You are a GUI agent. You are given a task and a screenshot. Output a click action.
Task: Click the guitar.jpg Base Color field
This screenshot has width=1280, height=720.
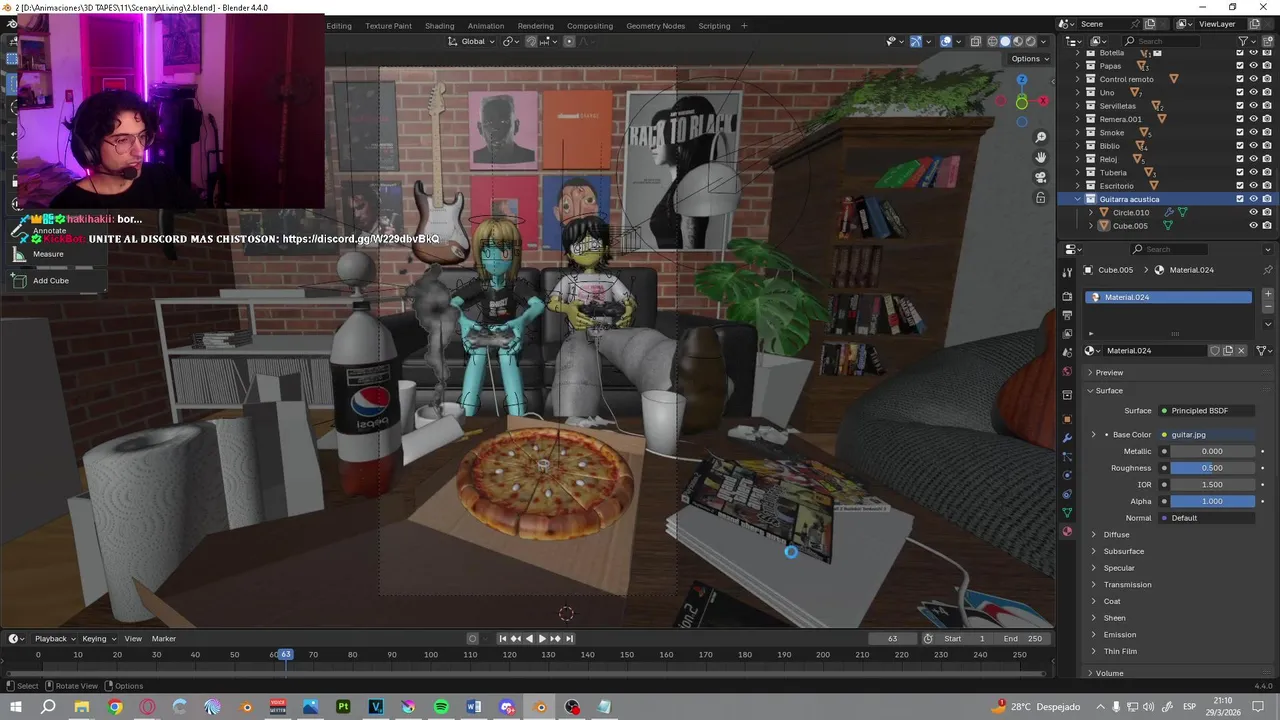pos(1206,435)
